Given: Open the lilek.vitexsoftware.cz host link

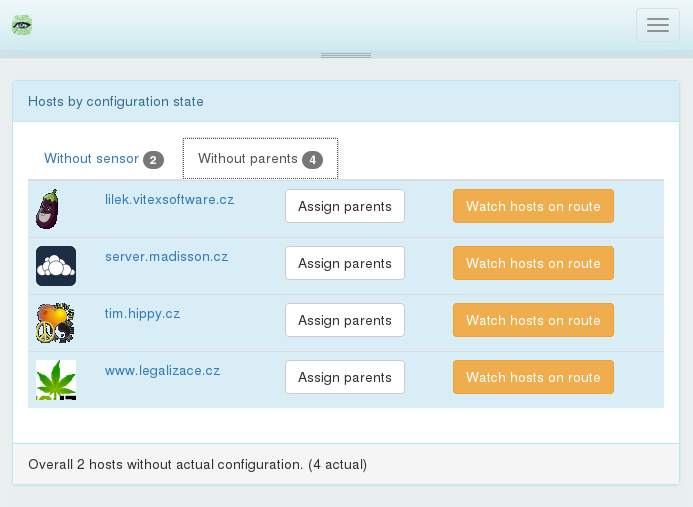Looking at the screenshot, I should point(169,200).
